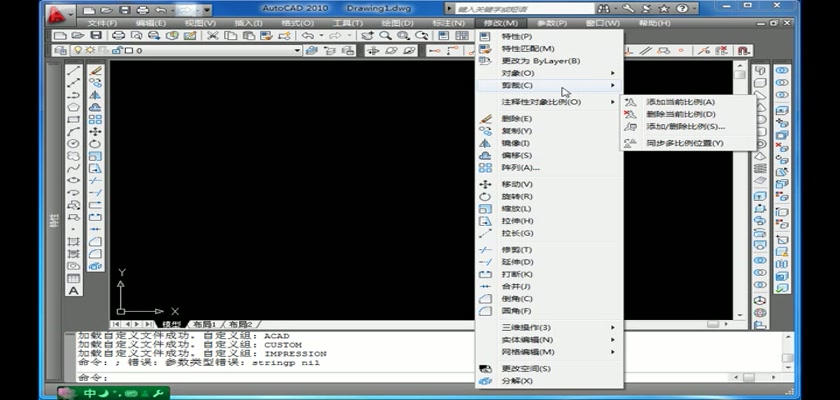840x400 pixels.
Task: Toggle the layer on/off lightbulb icon
Action: pyautogui.click(x=78, y=50)
